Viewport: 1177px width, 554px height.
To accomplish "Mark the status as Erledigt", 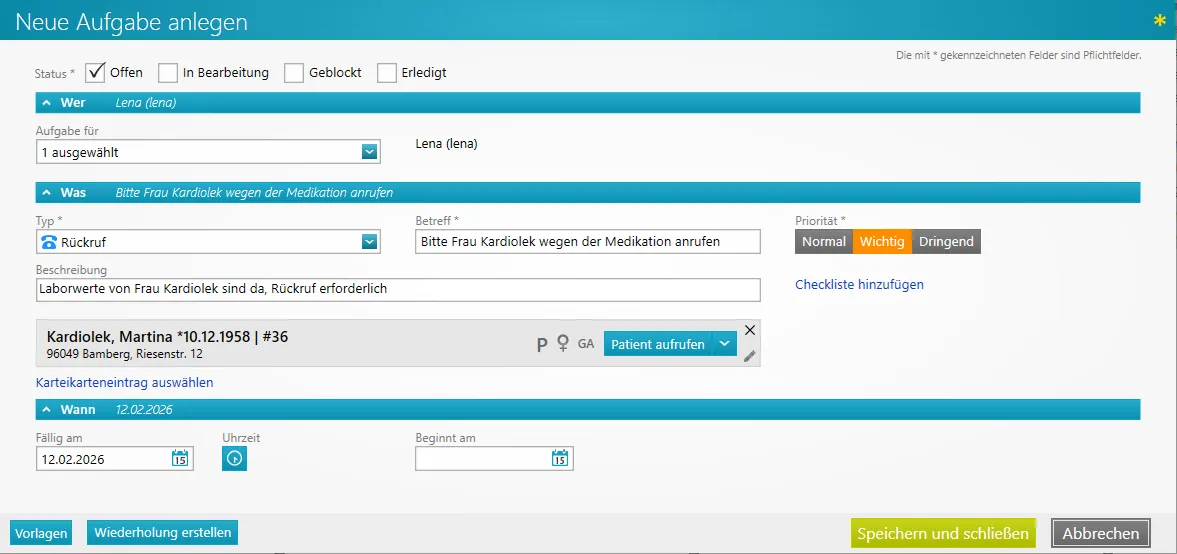I will pyautogui.click(x=386, y=73).
